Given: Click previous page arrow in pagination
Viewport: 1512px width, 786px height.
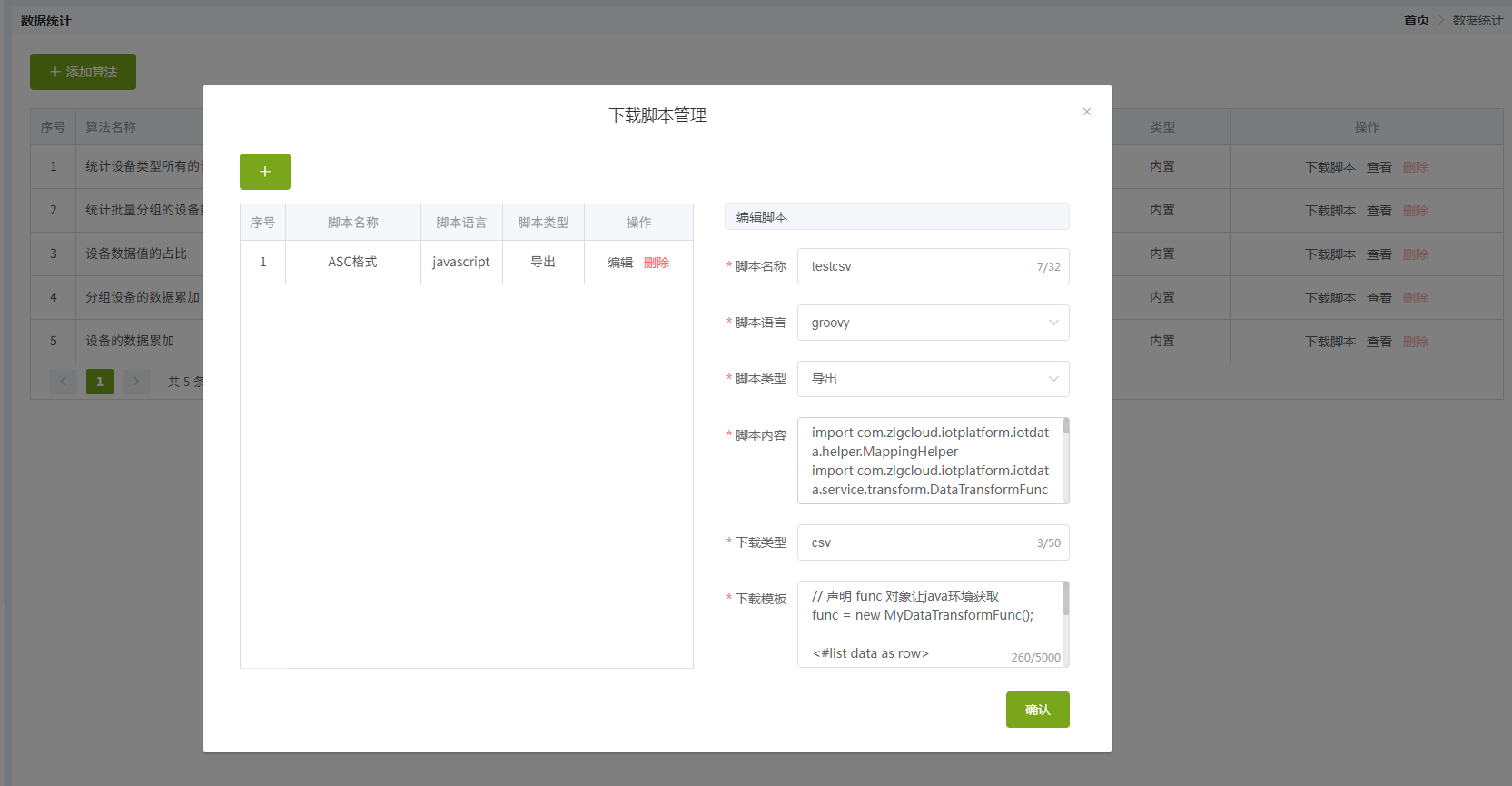Looking at the screenshot, I should click(x=63, y=382).
